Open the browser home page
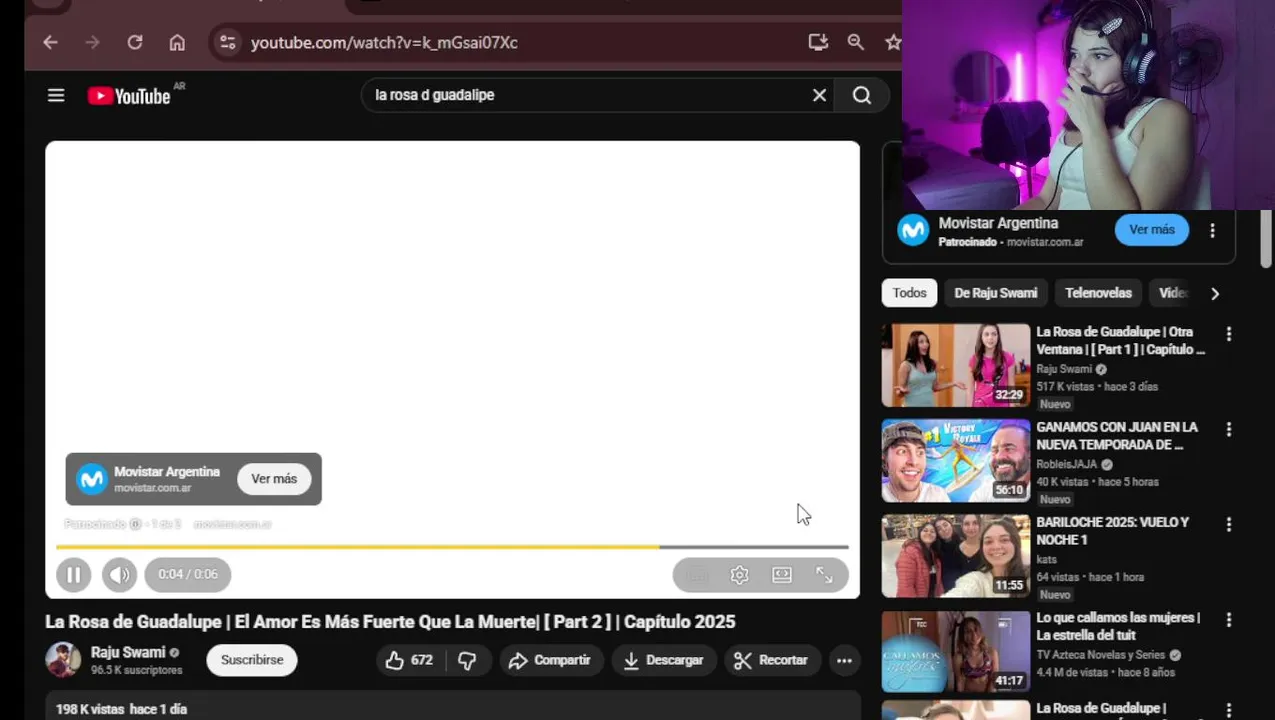 tap(177, 42)
